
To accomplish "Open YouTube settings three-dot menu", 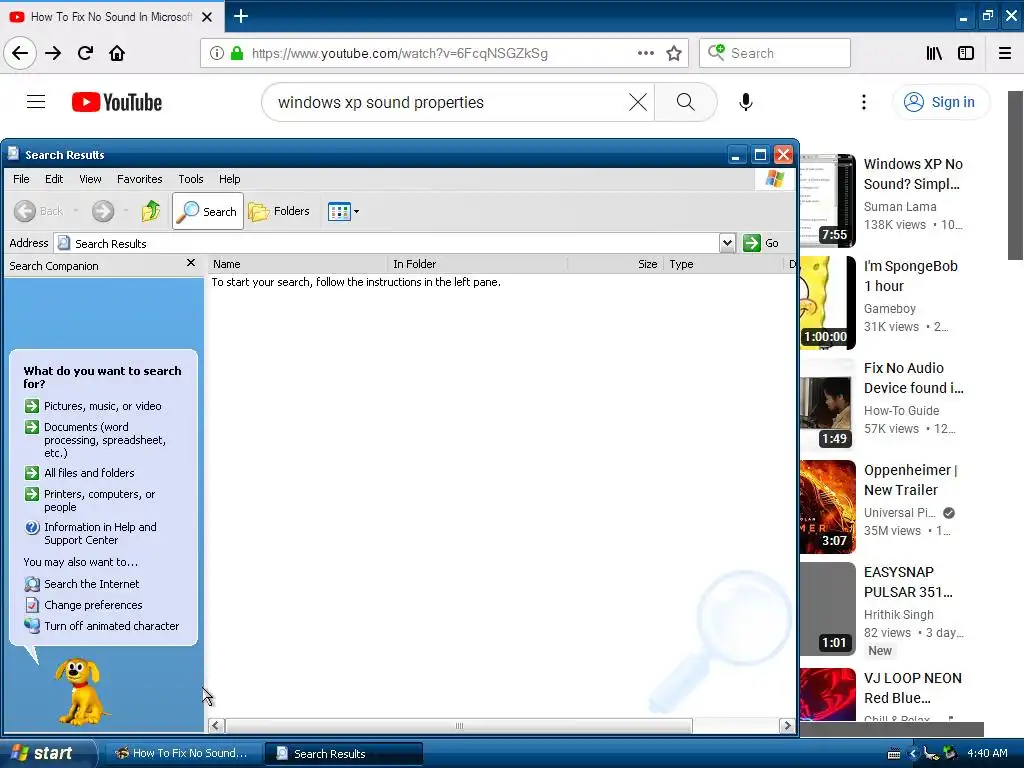I will click(864, 102).
